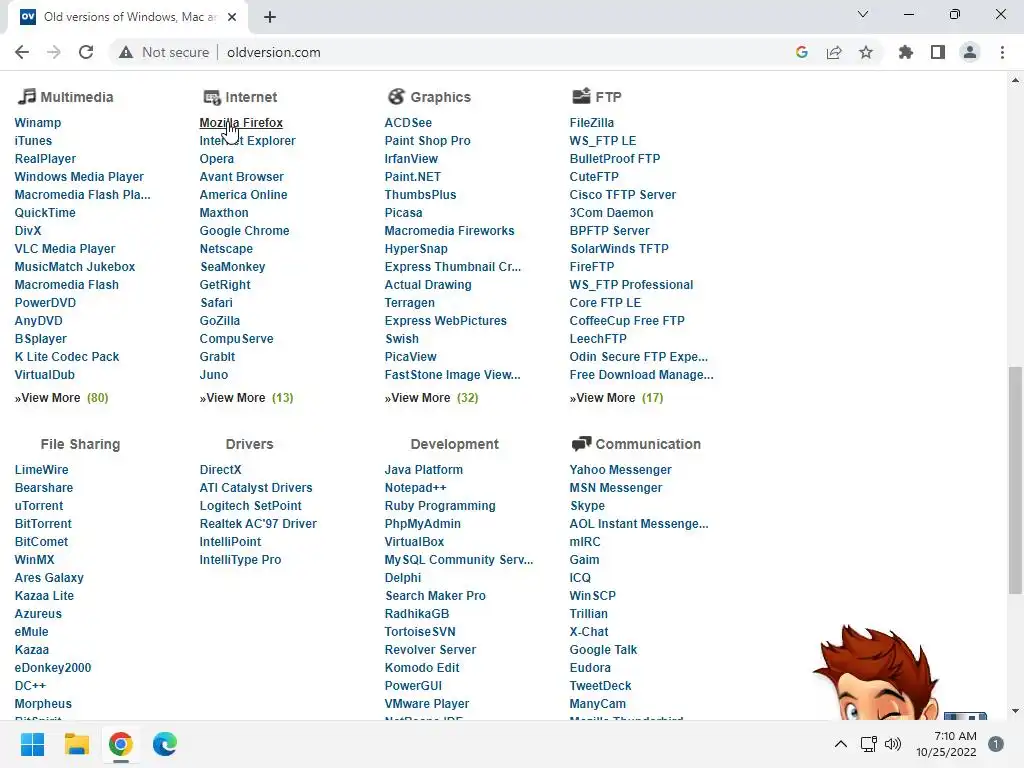This screenshot has height=768, width=1024.
Task: Click the scrollbar down arrow
Action: [x=1015, y=711]
